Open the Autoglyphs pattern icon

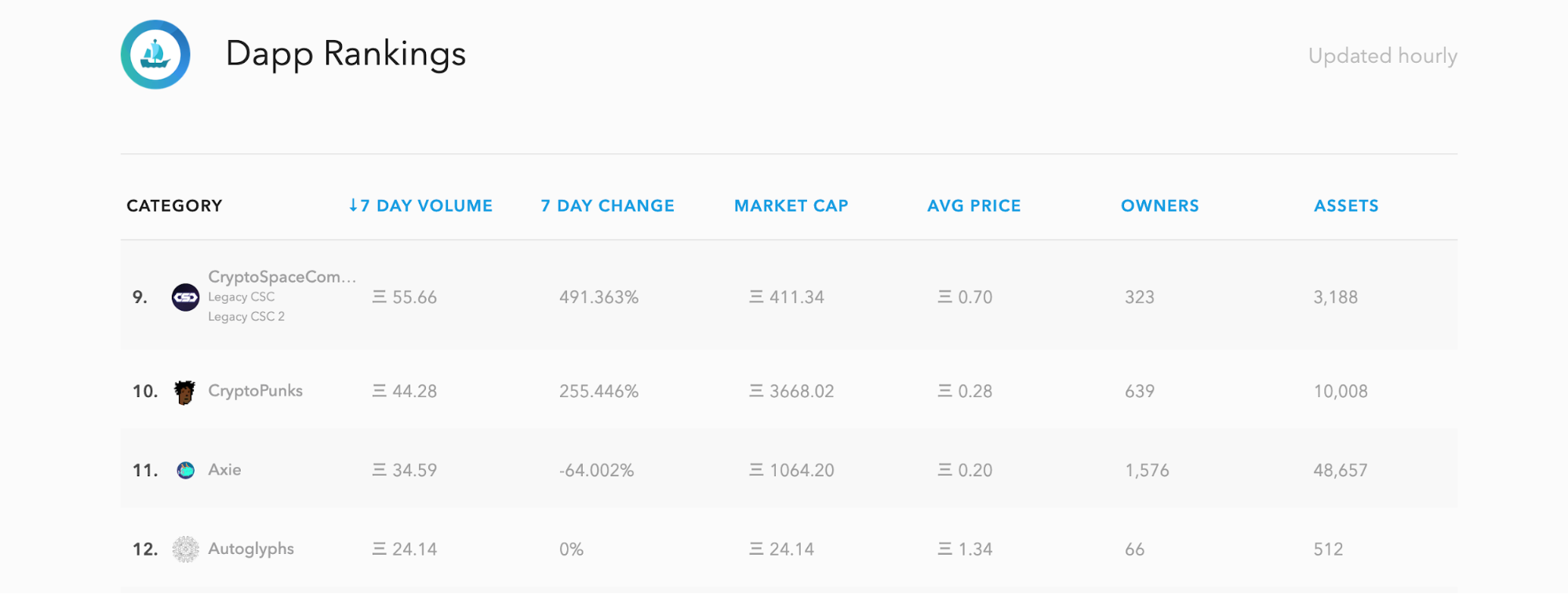186,549
